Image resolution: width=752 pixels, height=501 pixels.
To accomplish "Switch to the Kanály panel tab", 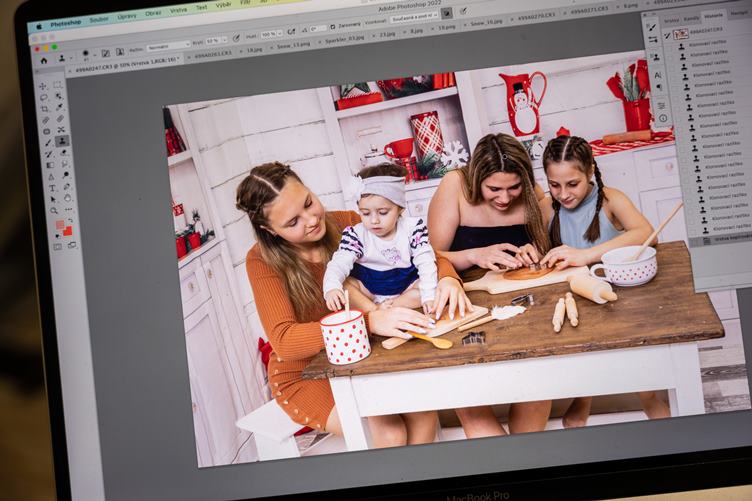I will [x=691, y=19].
